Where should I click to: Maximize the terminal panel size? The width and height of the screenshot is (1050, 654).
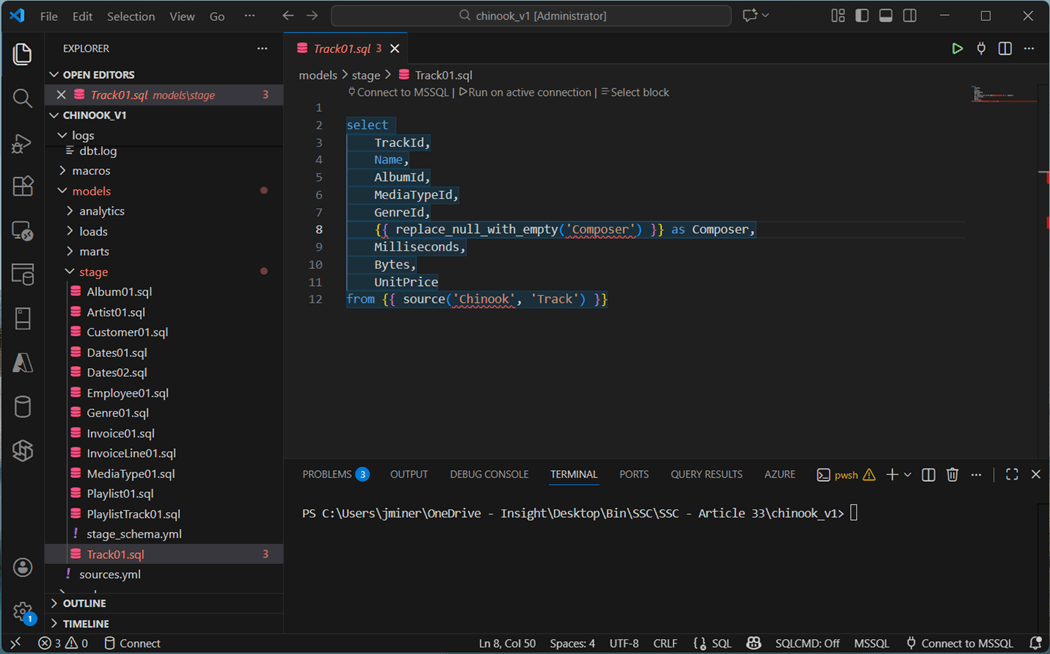click(x=1012, y=475)
